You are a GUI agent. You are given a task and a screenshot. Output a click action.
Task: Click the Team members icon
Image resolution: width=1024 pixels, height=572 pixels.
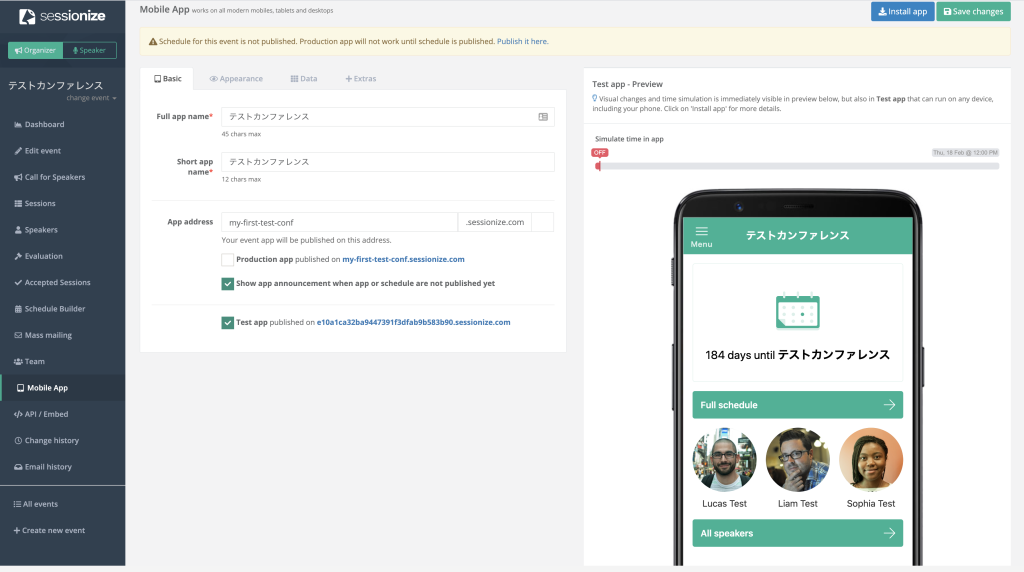click(17, 361)
